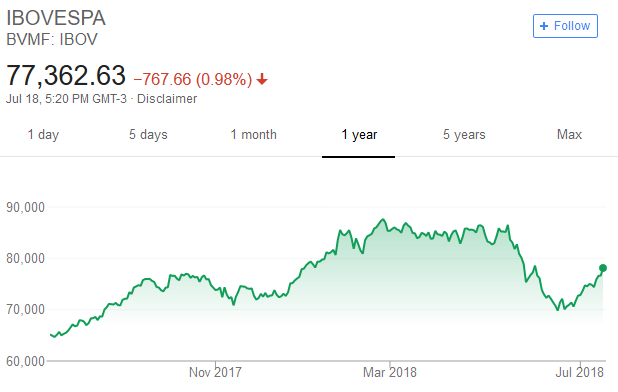Click the red down arrow icon
Viewport: 618px width, 392px height.
[262, 80]
